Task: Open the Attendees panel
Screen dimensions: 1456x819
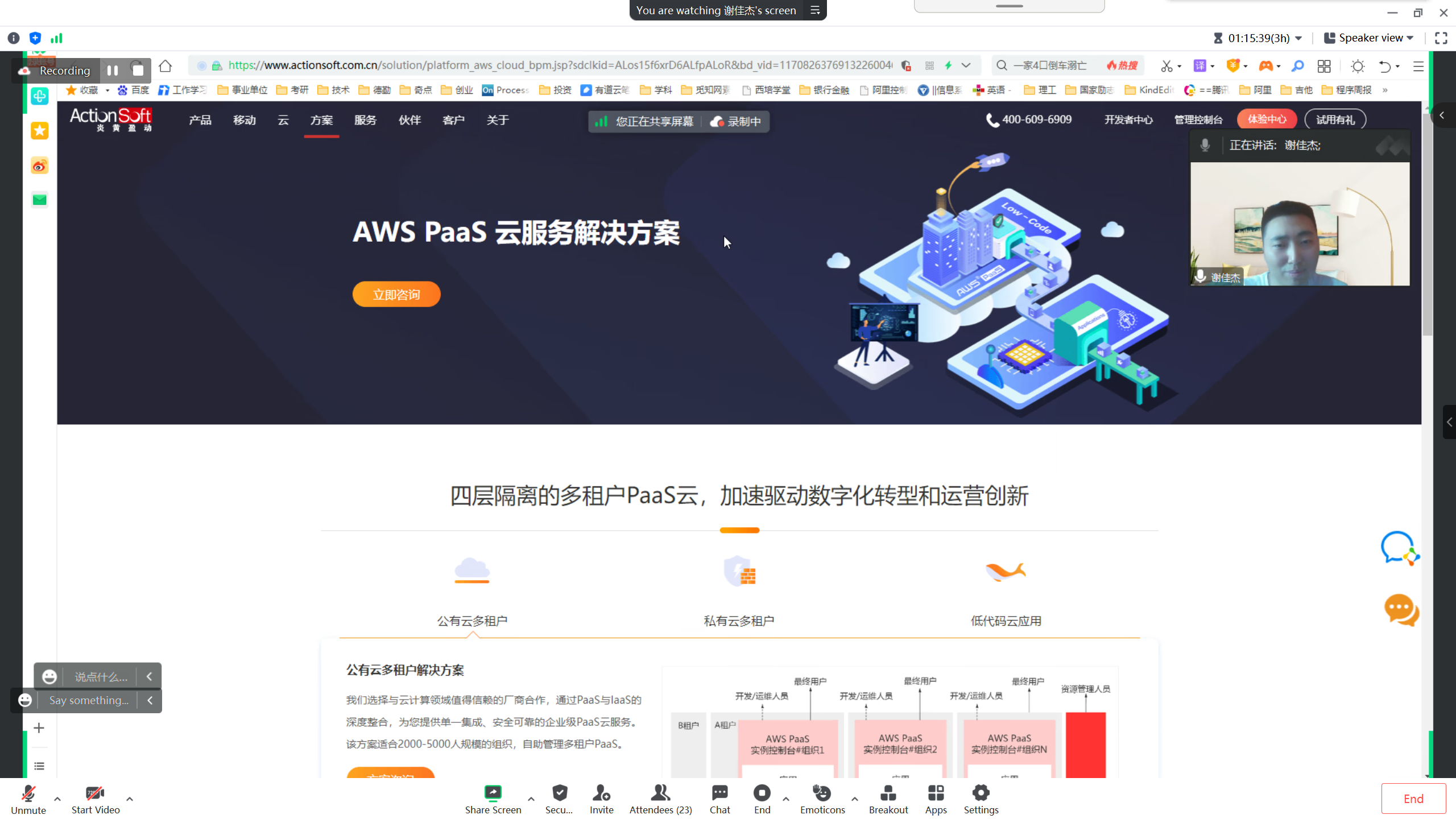Action: (x=660, y=793)
